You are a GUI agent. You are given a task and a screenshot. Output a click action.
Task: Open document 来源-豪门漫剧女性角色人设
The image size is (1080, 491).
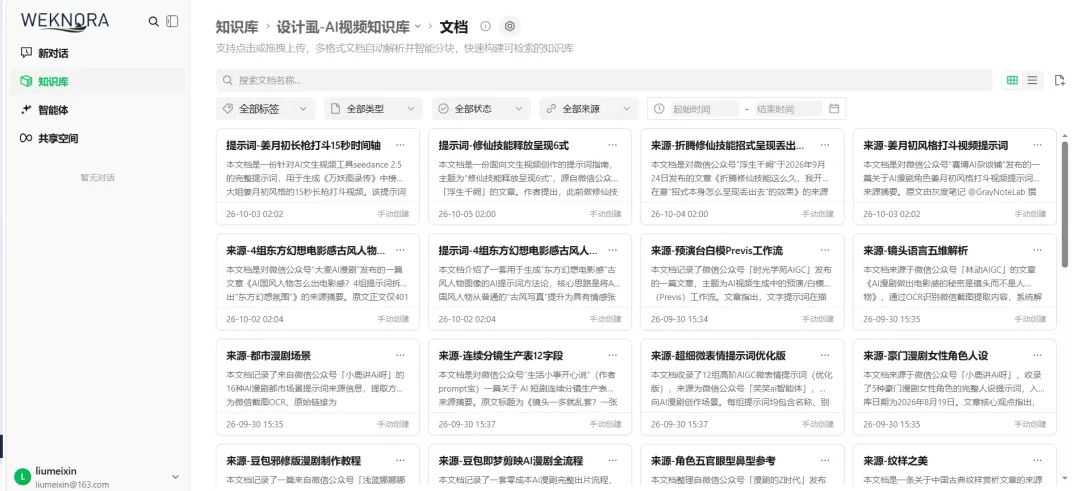point(926,355)
